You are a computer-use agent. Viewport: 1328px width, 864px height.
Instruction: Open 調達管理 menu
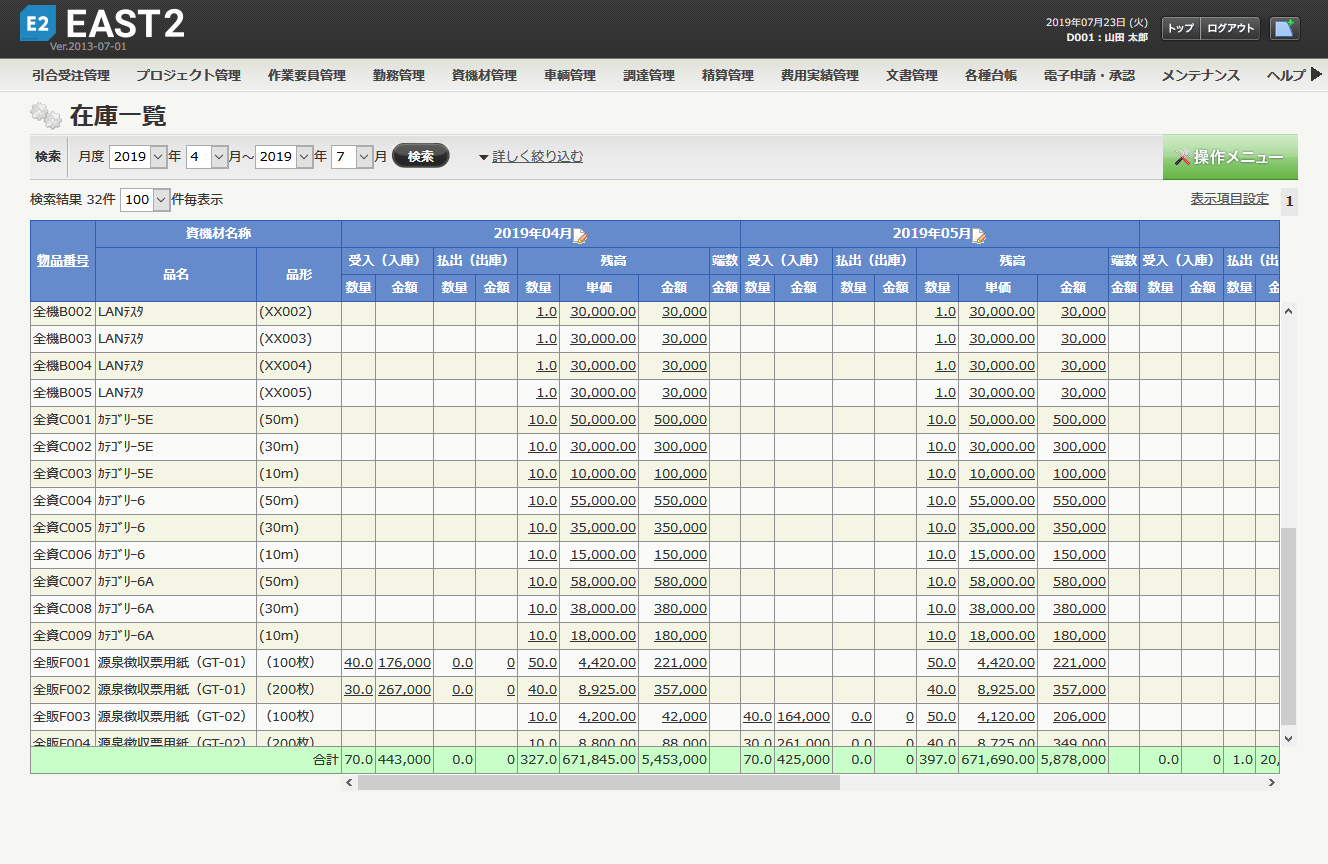point(648,75)
